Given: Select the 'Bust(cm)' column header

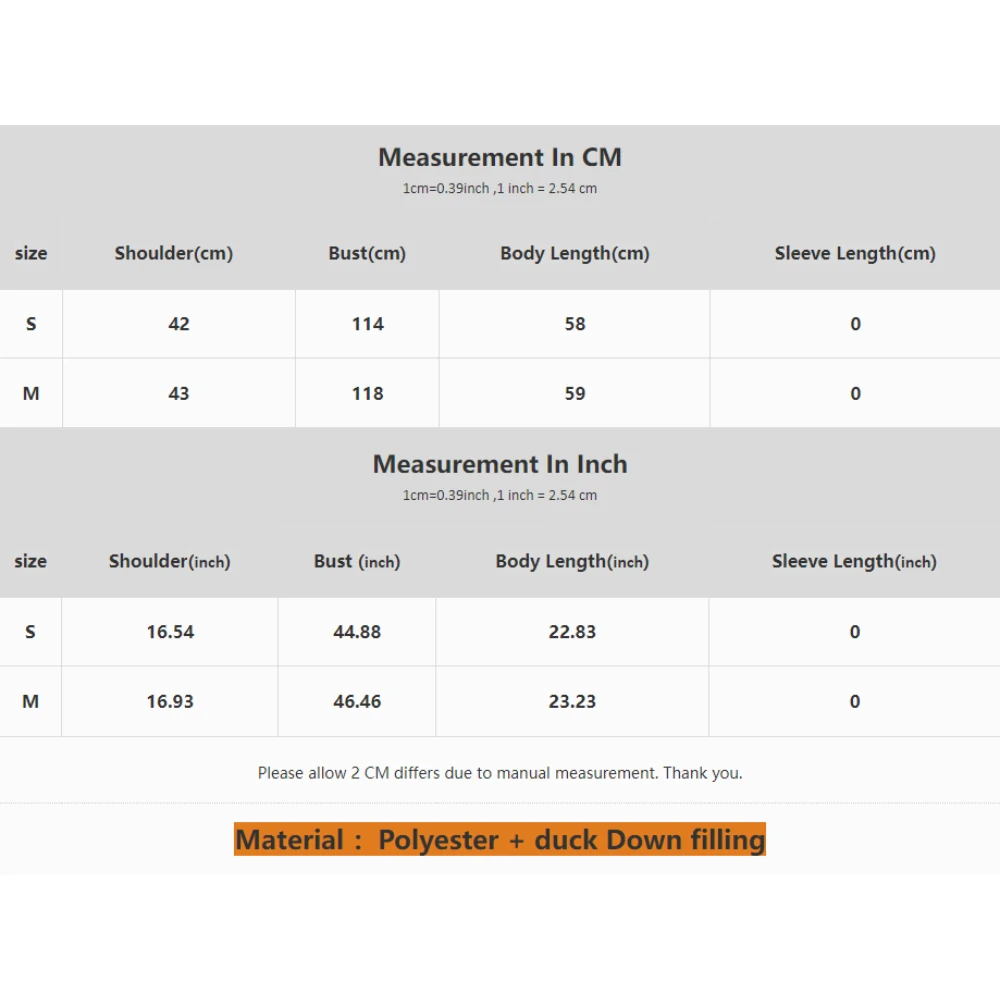Looking at the screenshot, I should tap(367, 253).
